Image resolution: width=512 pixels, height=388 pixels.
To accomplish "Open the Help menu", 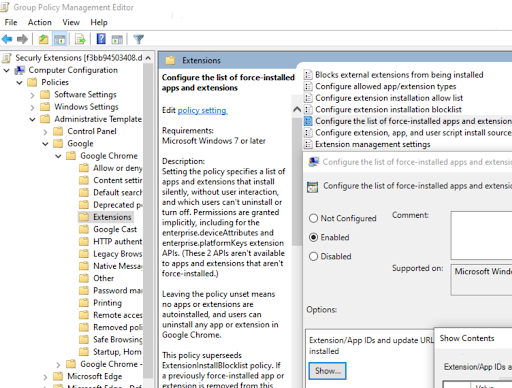I will 99,22.
